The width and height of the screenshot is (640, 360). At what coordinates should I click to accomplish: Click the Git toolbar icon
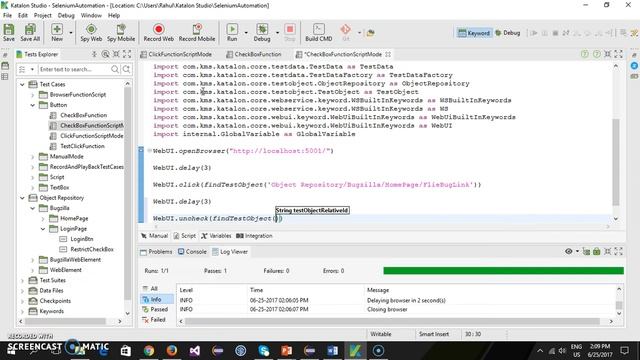point(345,32)
